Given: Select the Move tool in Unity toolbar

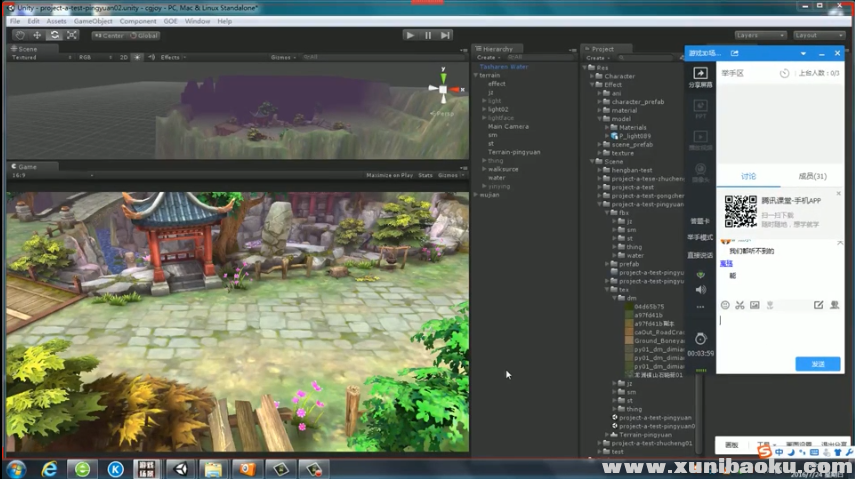Looking at the screenshot, I should [x=37, y=35].
